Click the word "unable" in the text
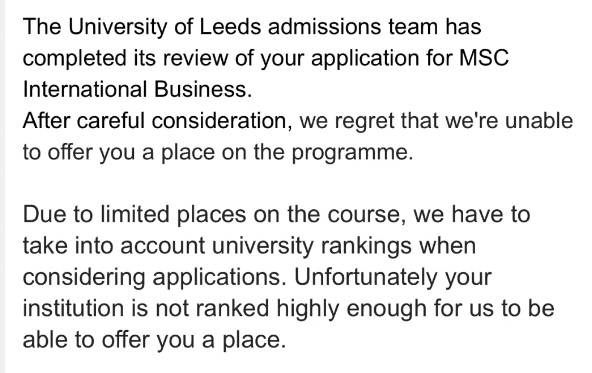 pyautogui.click(x=539, y=121)
